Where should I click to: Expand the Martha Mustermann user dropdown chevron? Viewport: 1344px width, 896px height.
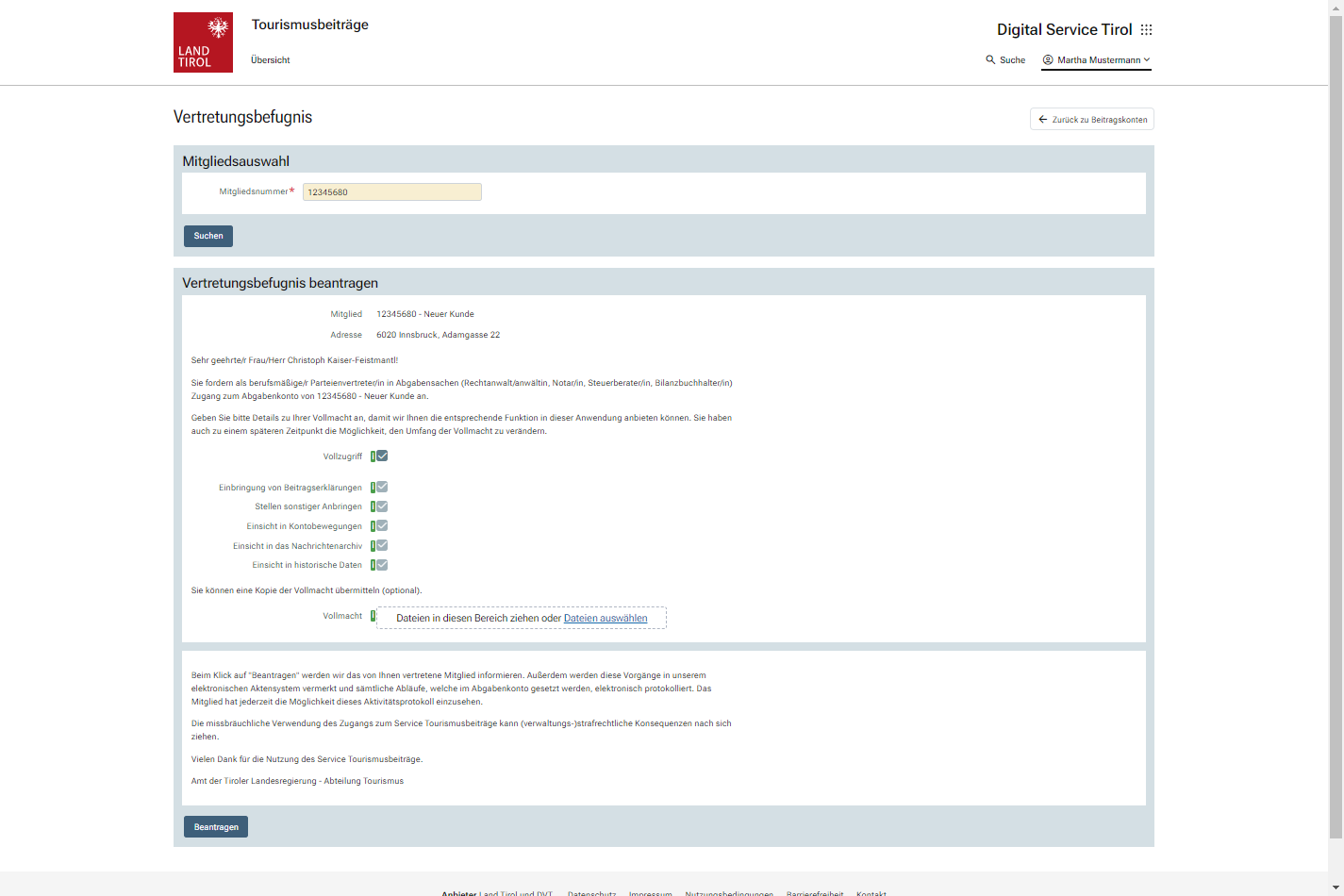1147,59
